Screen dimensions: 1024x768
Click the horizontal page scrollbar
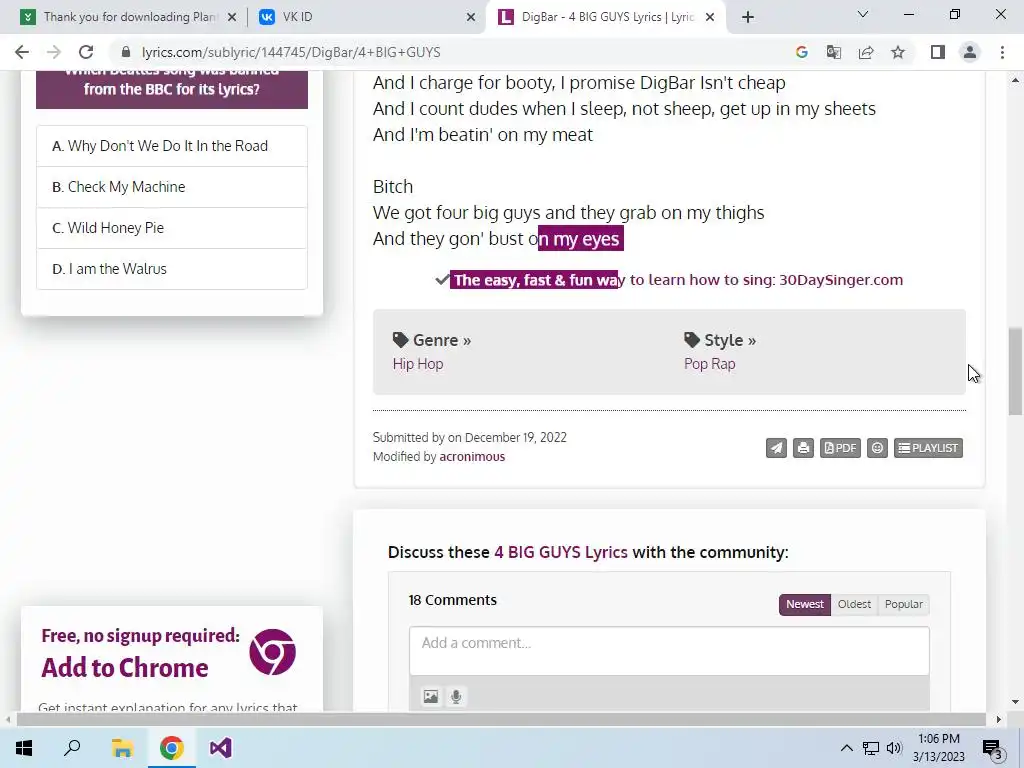(x=500, y=719)
